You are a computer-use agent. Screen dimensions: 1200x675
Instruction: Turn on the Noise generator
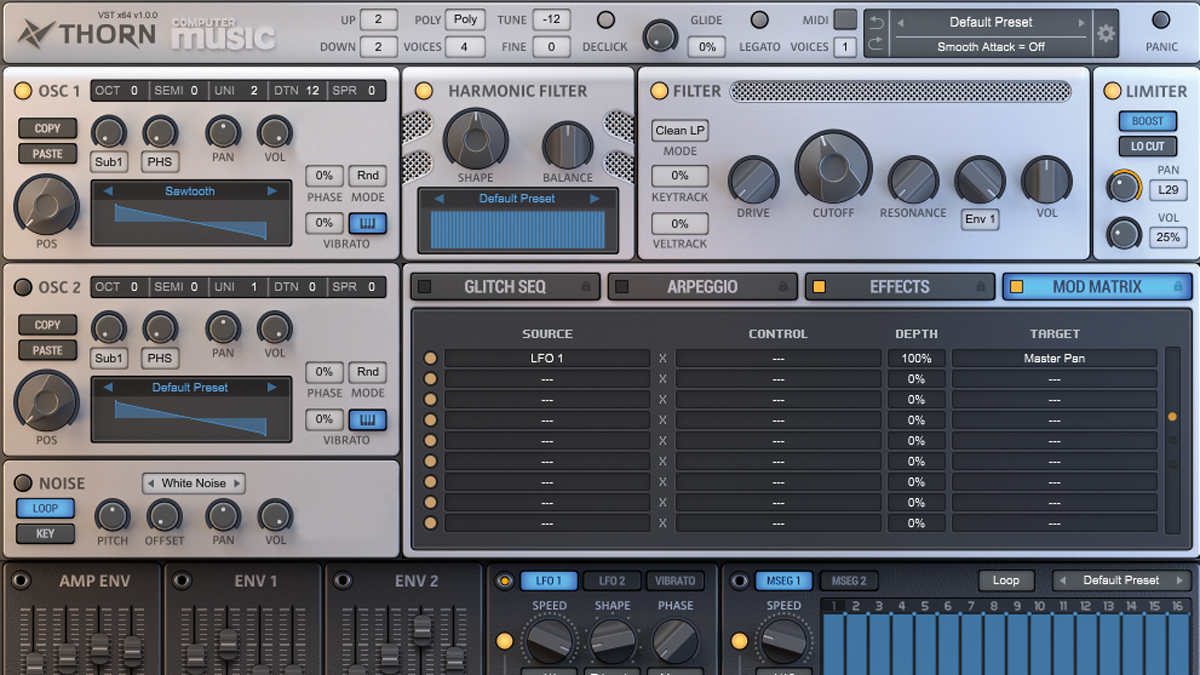click(23, 483)
